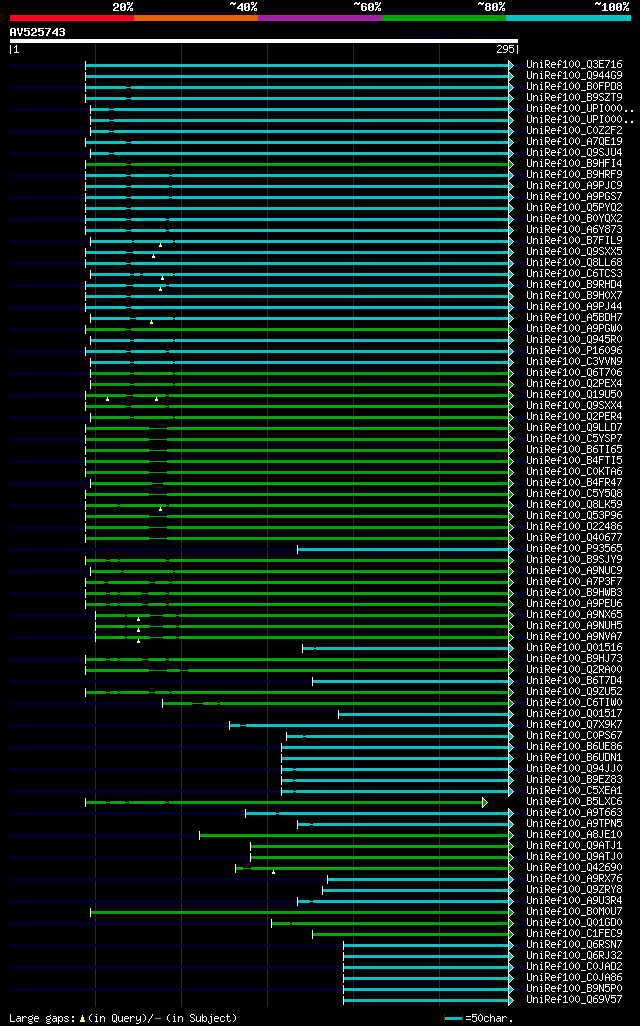Viewport: 640px width, 1026px height.
Task: Select label UniRef100_Q19U50
Action: tap(575, 395)
